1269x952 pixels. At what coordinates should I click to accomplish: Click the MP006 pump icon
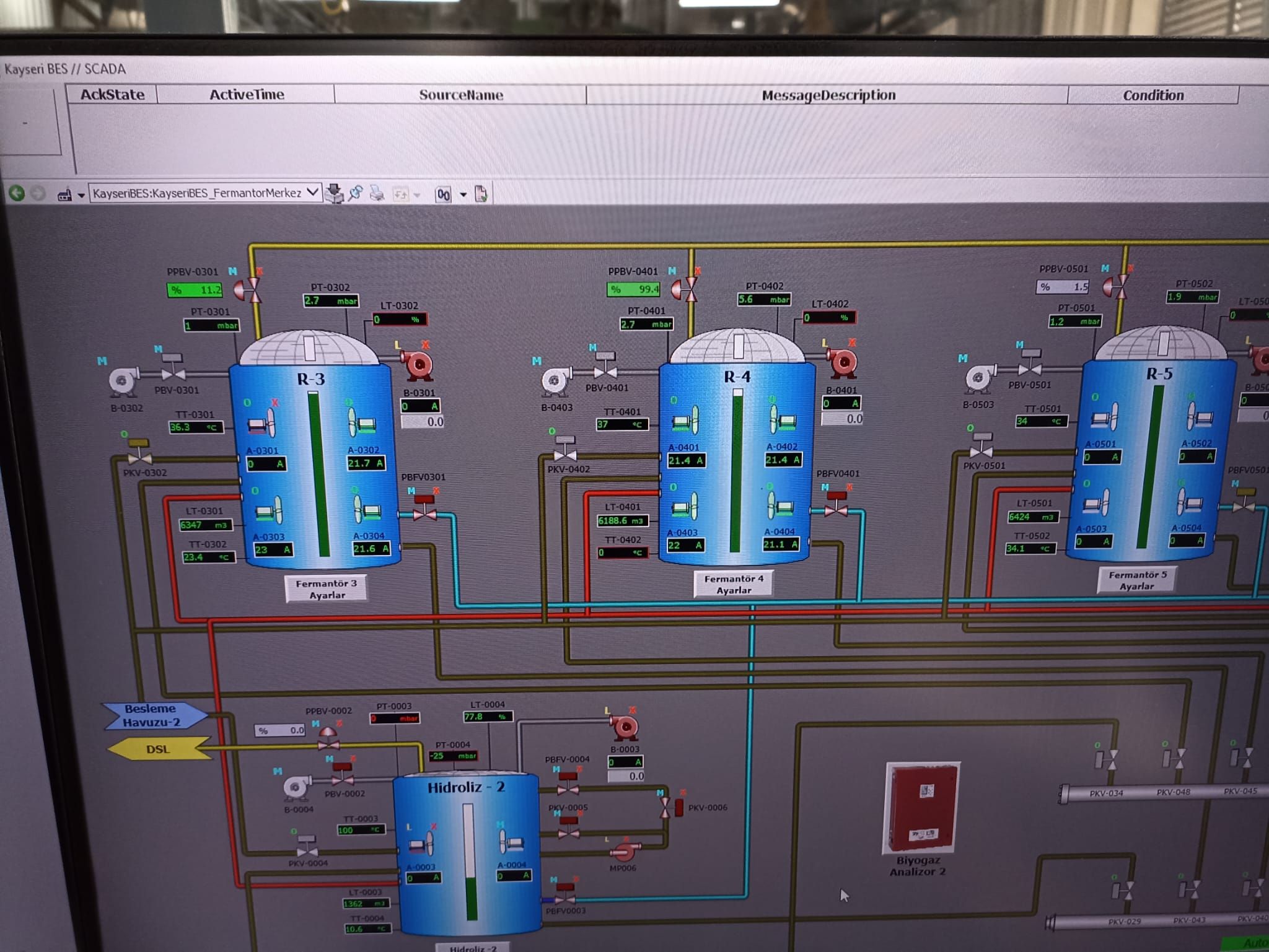625,852
